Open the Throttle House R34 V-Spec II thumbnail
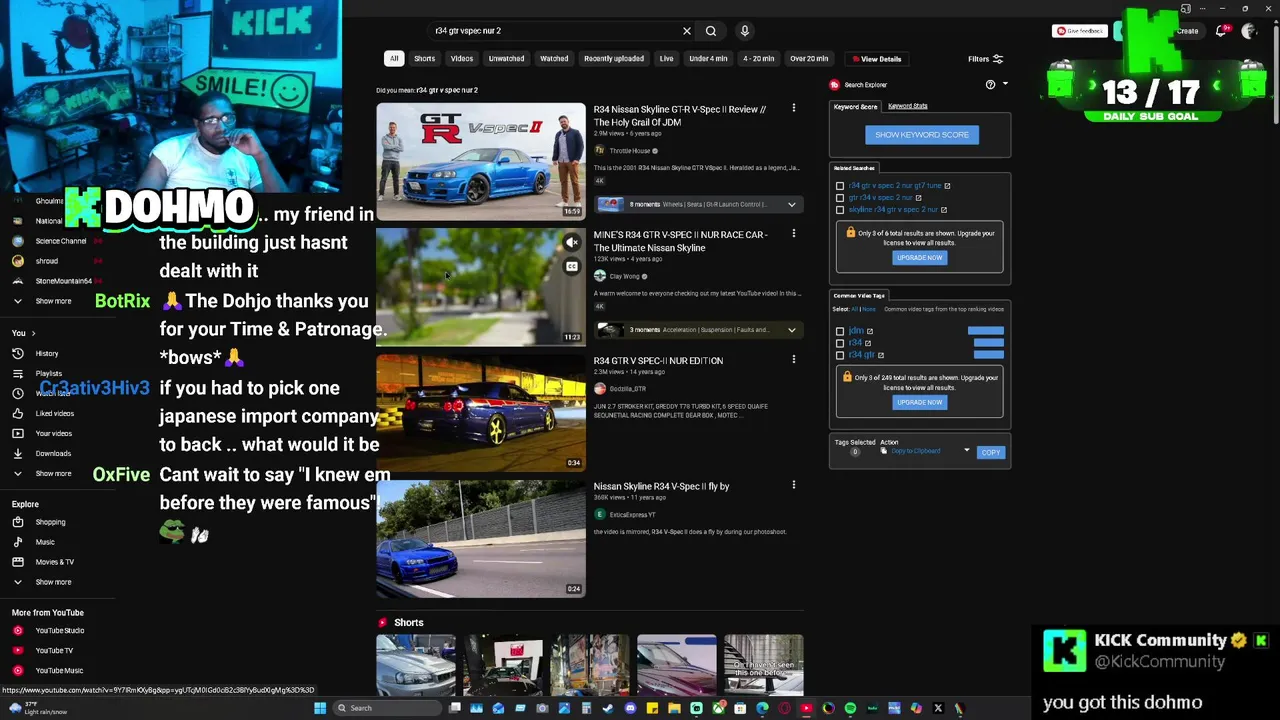The width and height of the screenshot is (1280, 720). pos(481,161)
